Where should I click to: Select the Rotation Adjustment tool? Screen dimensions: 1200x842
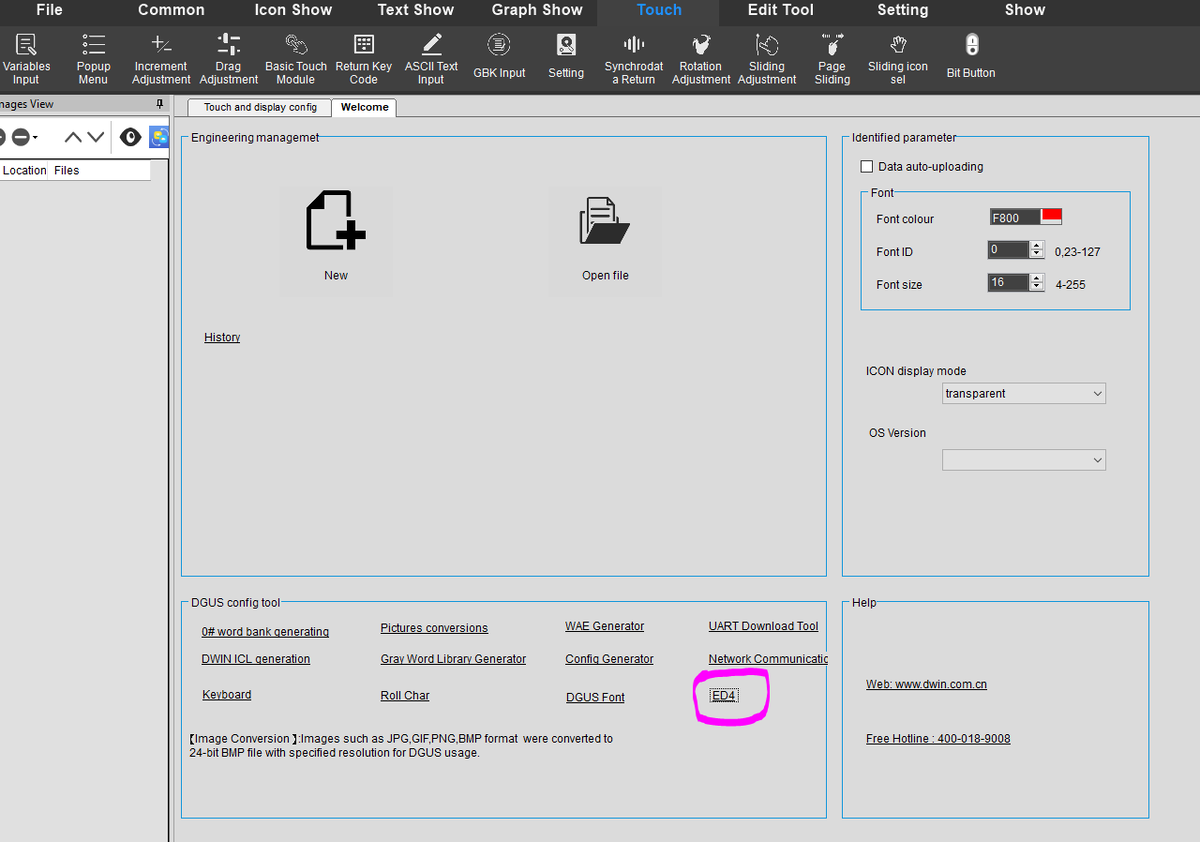click(x=701, y=59)
